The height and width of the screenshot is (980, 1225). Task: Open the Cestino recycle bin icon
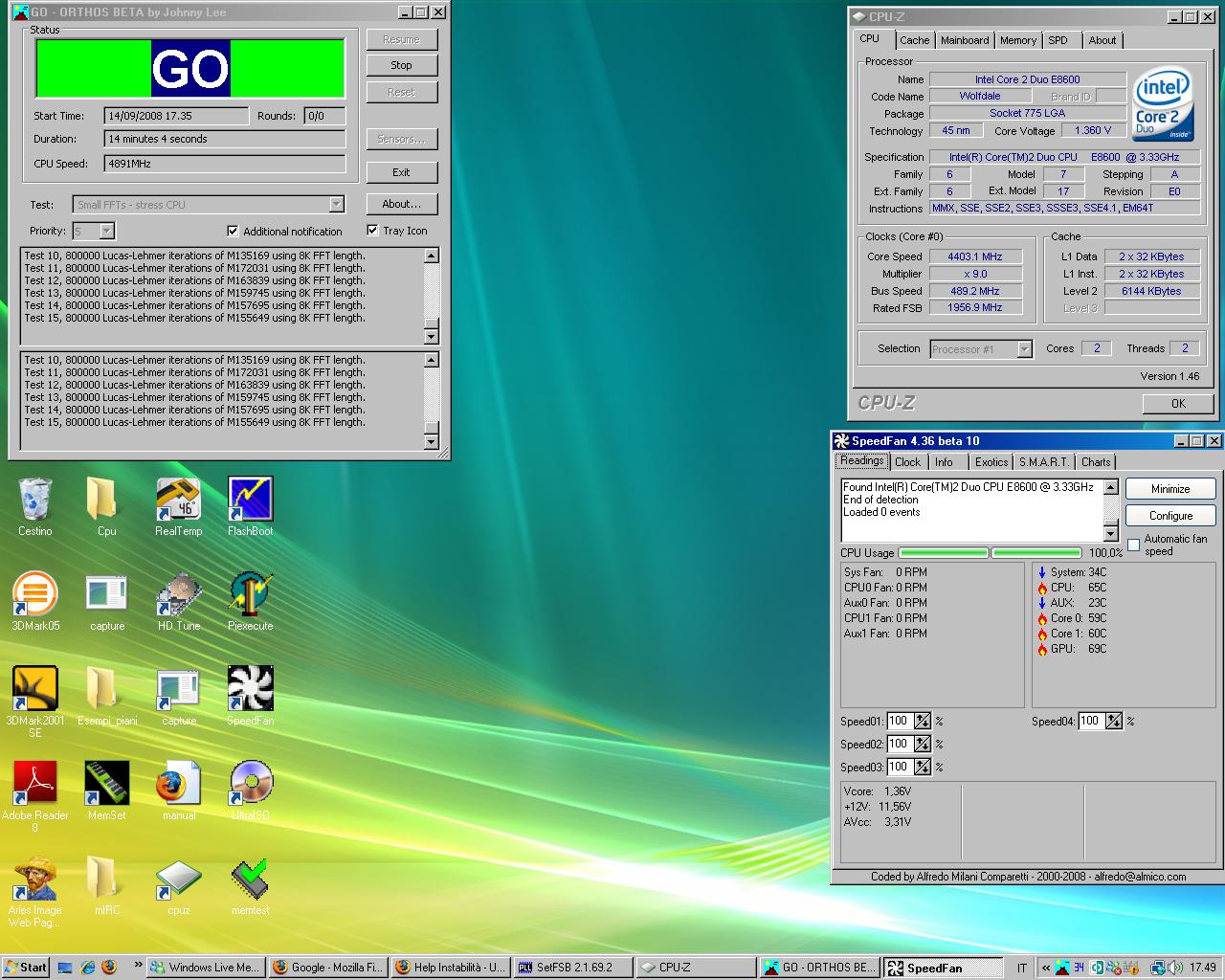pyautogui.click(x=34, y=499)
